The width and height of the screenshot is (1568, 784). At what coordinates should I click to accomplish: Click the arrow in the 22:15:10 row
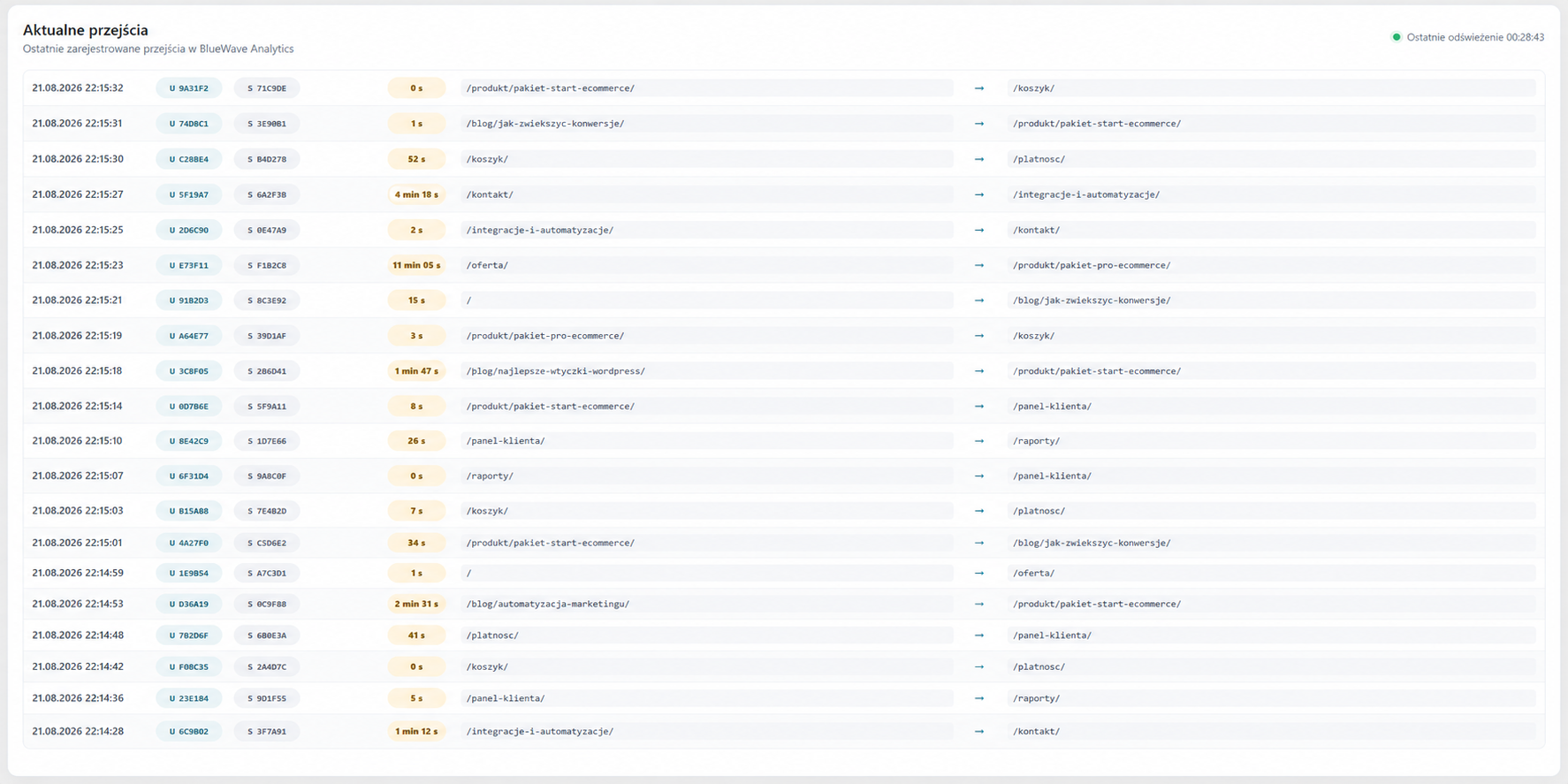979,441
